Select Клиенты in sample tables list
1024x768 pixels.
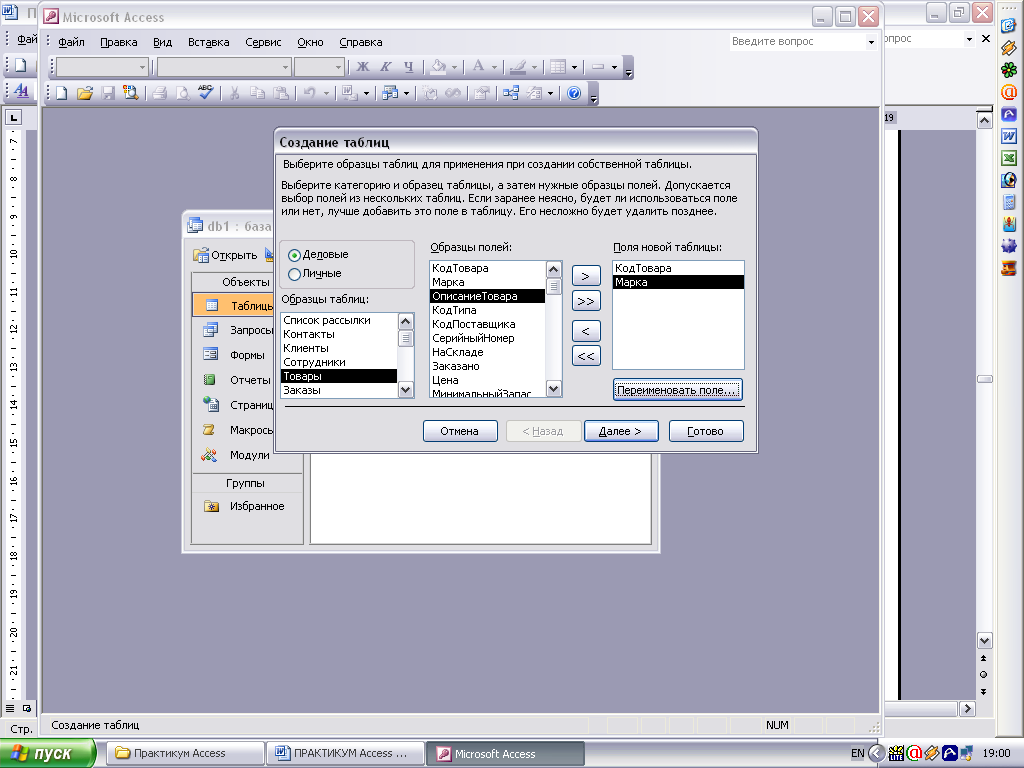tap(339, 348)
